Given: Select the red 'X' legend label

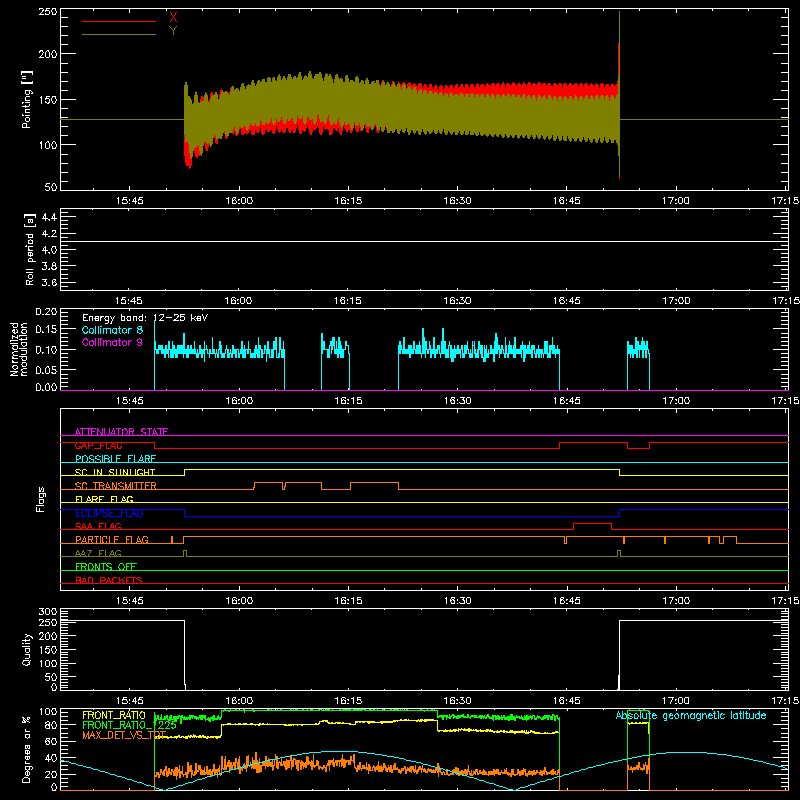Looking at the screenshot, I should coord(173,18).
